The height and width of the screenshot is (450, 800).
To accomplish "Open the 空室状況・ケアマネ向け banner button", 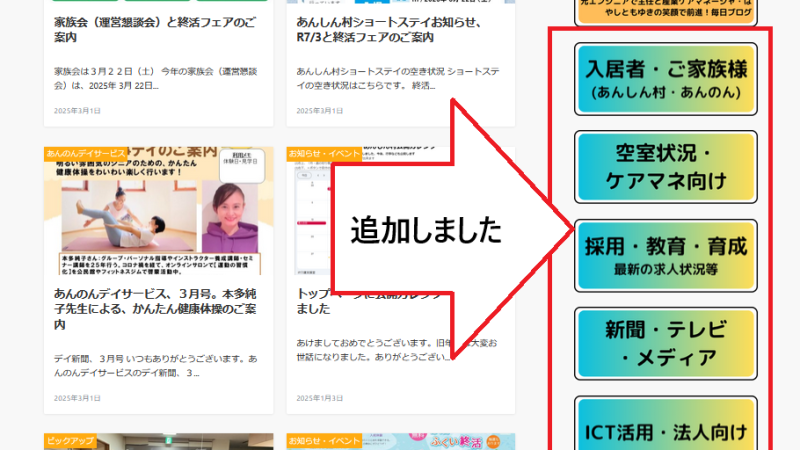I will (666, 167).
